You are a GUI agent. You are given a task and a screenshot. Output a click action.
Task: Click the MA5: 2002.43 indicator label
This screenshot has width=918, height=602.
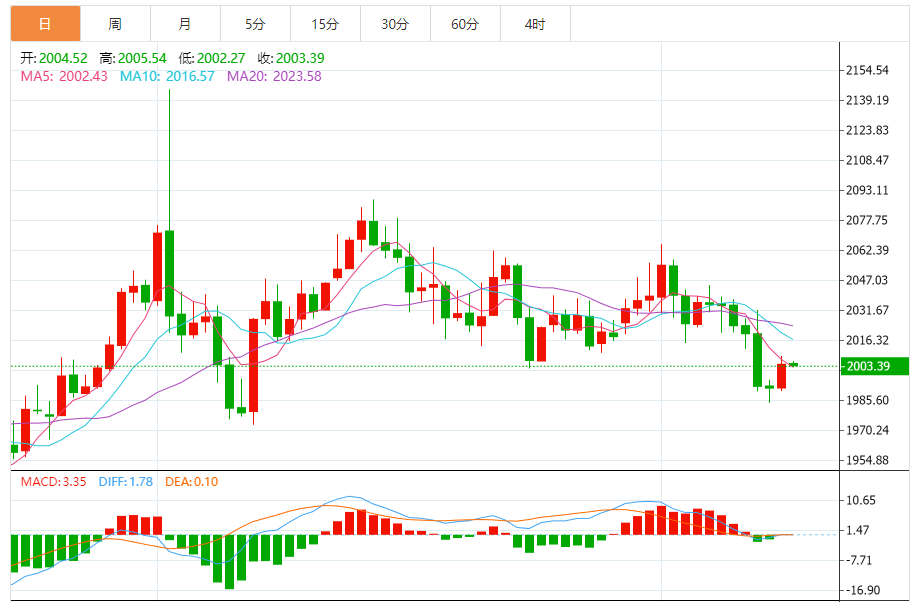(64, 76)
